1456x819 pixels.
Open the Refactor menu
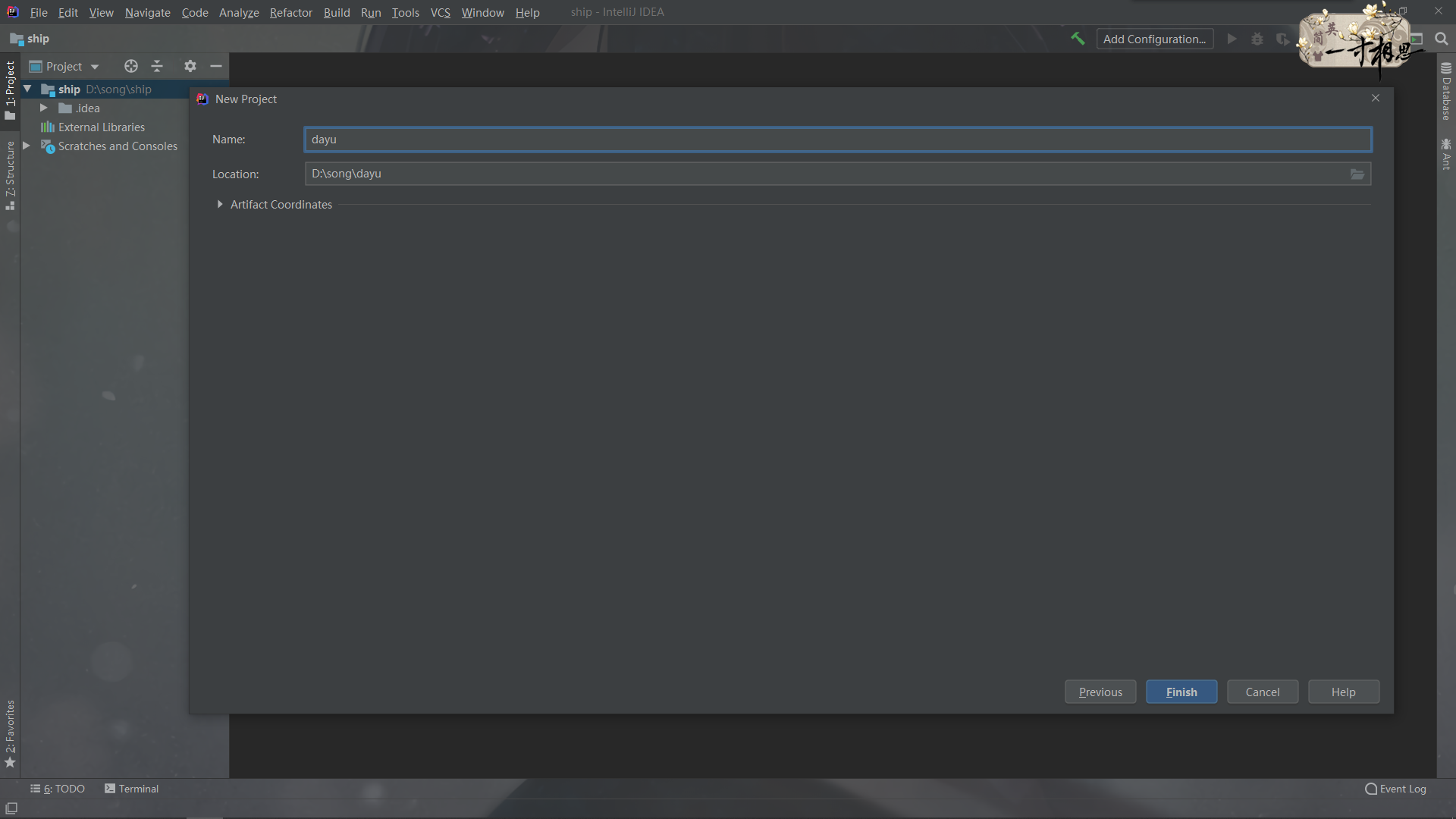290,12
